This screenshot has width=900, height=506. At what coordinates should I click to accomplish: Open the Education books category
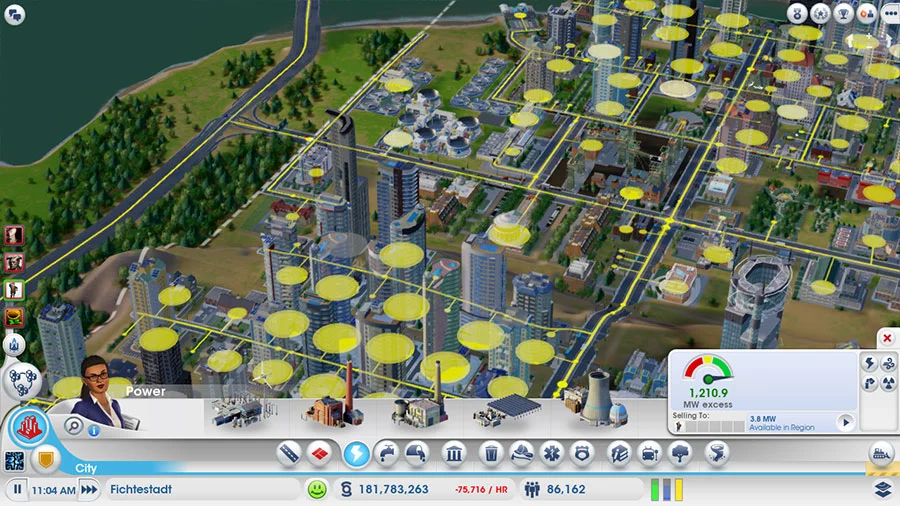(619, 454)
